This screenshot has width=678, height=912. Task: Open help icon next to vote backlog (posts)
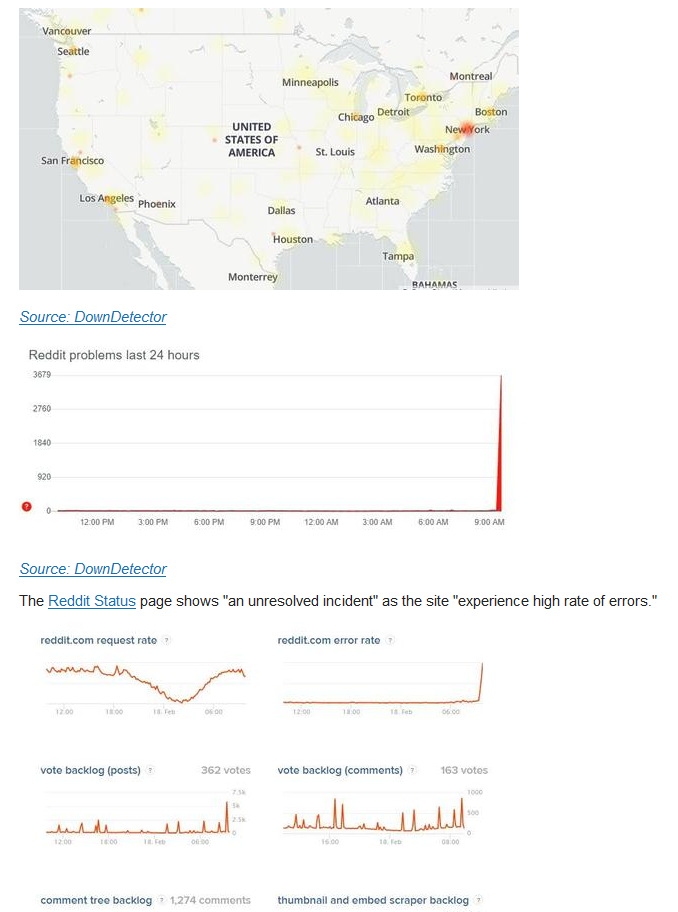point(150,771)
